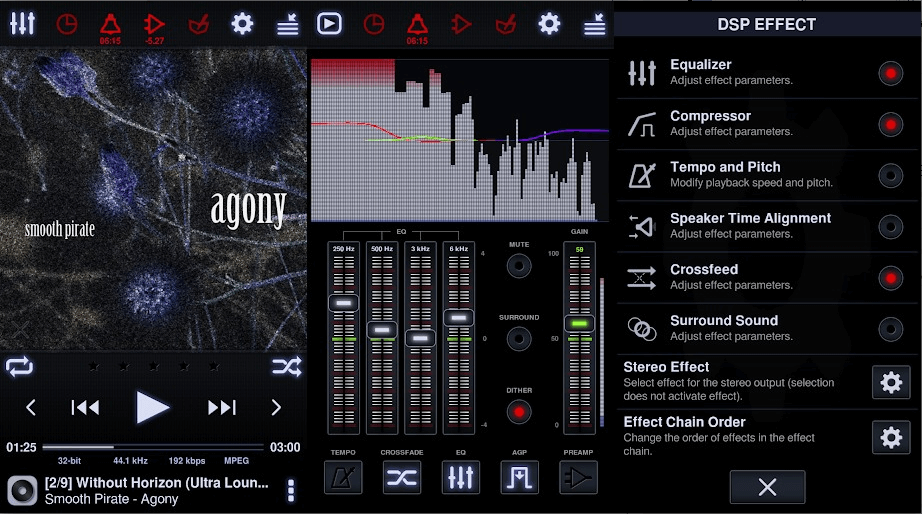
Task: Click the red sleep timer clock in EQ screen
Action: pos(374,24)
